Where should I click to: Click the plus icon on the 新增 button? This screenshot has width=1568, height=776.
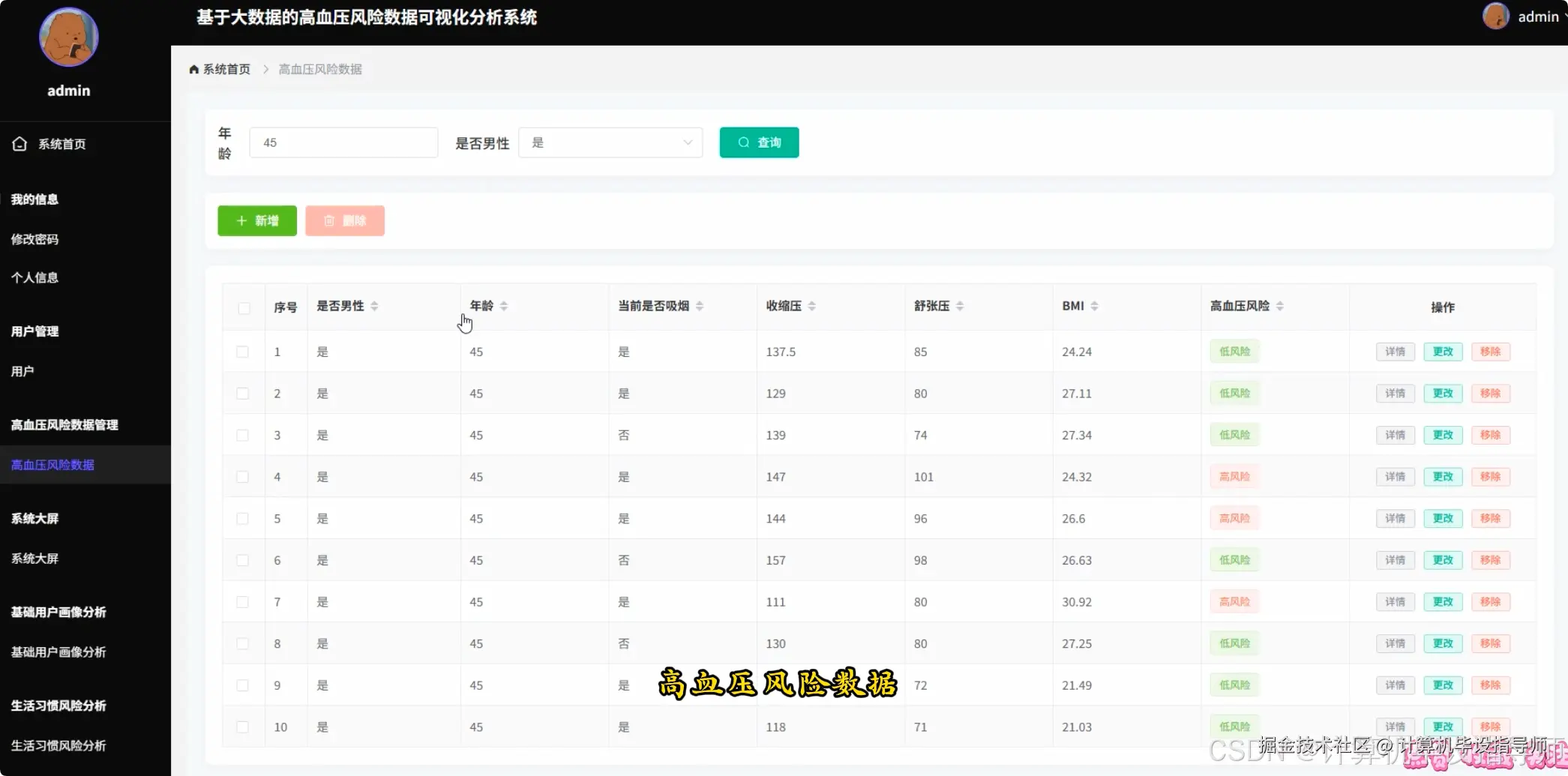pos(241,220)
